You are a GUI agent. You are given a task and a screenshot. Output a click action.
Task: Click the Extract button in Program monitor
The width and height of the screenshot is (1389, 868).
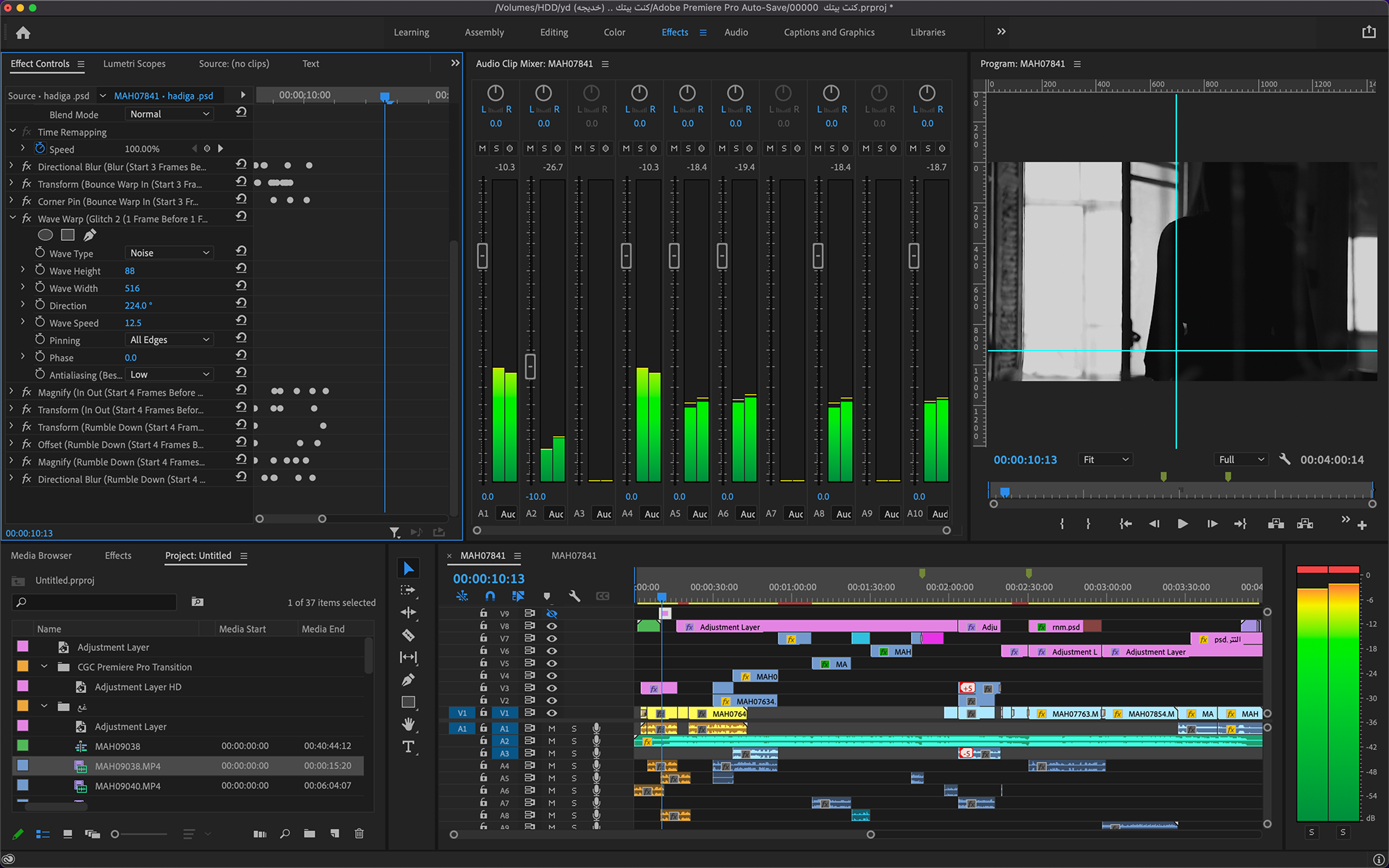[x=1305, y=524]
